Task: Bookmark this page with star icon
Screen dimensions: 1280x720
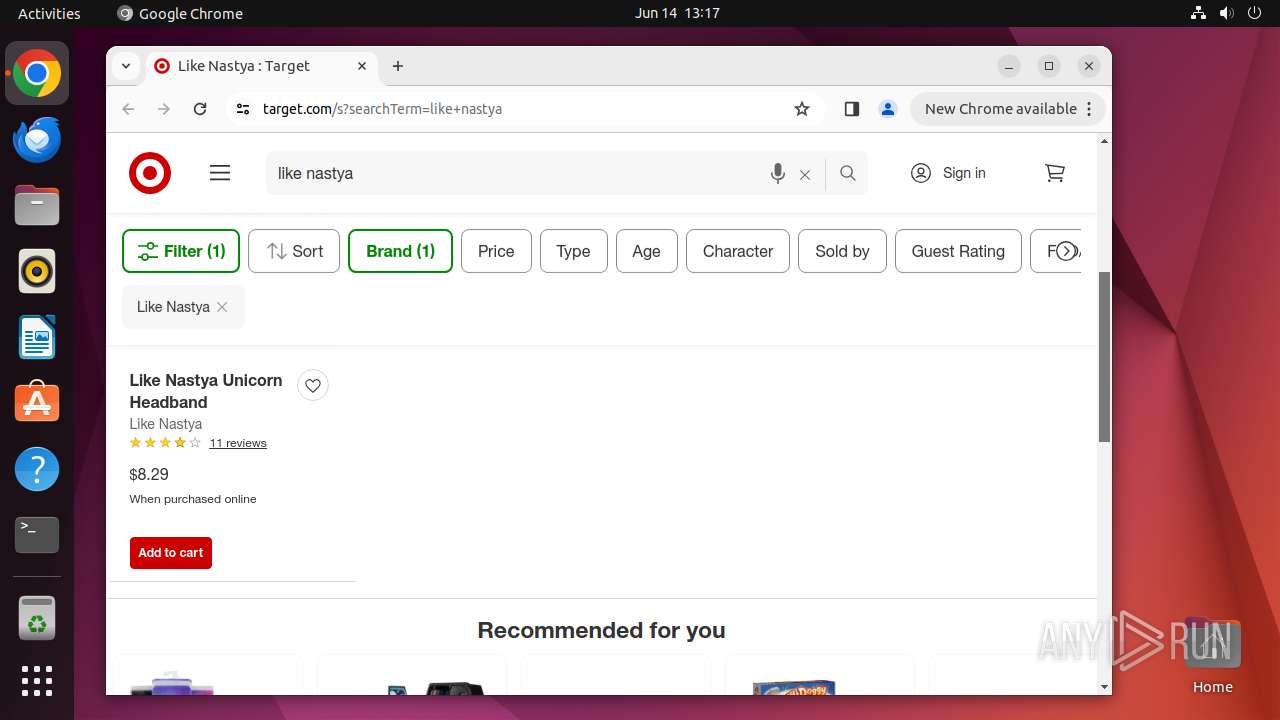Action: click(x=802, y=109)
